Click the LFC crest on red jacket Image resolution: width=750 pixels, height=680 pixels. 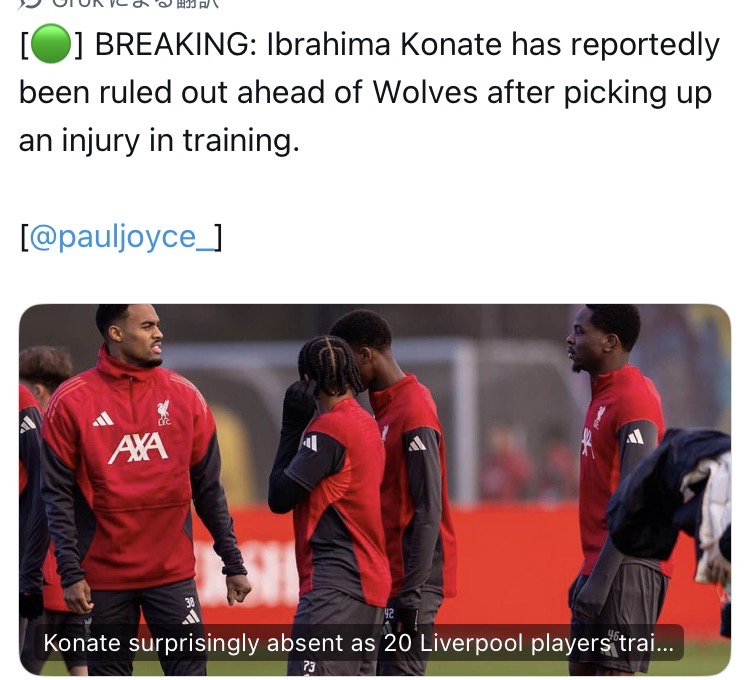pyautogui.click(x=164, y=412)
